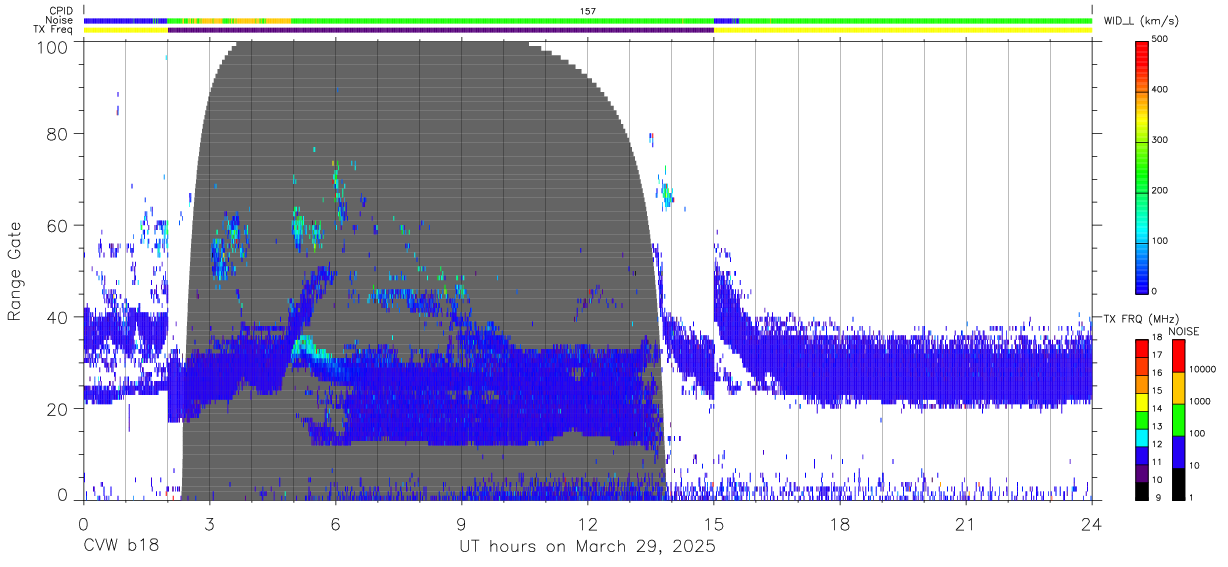Click the 1000 tick on NOISE scale
The image size is (1228, 567).
pos(1201,401)
